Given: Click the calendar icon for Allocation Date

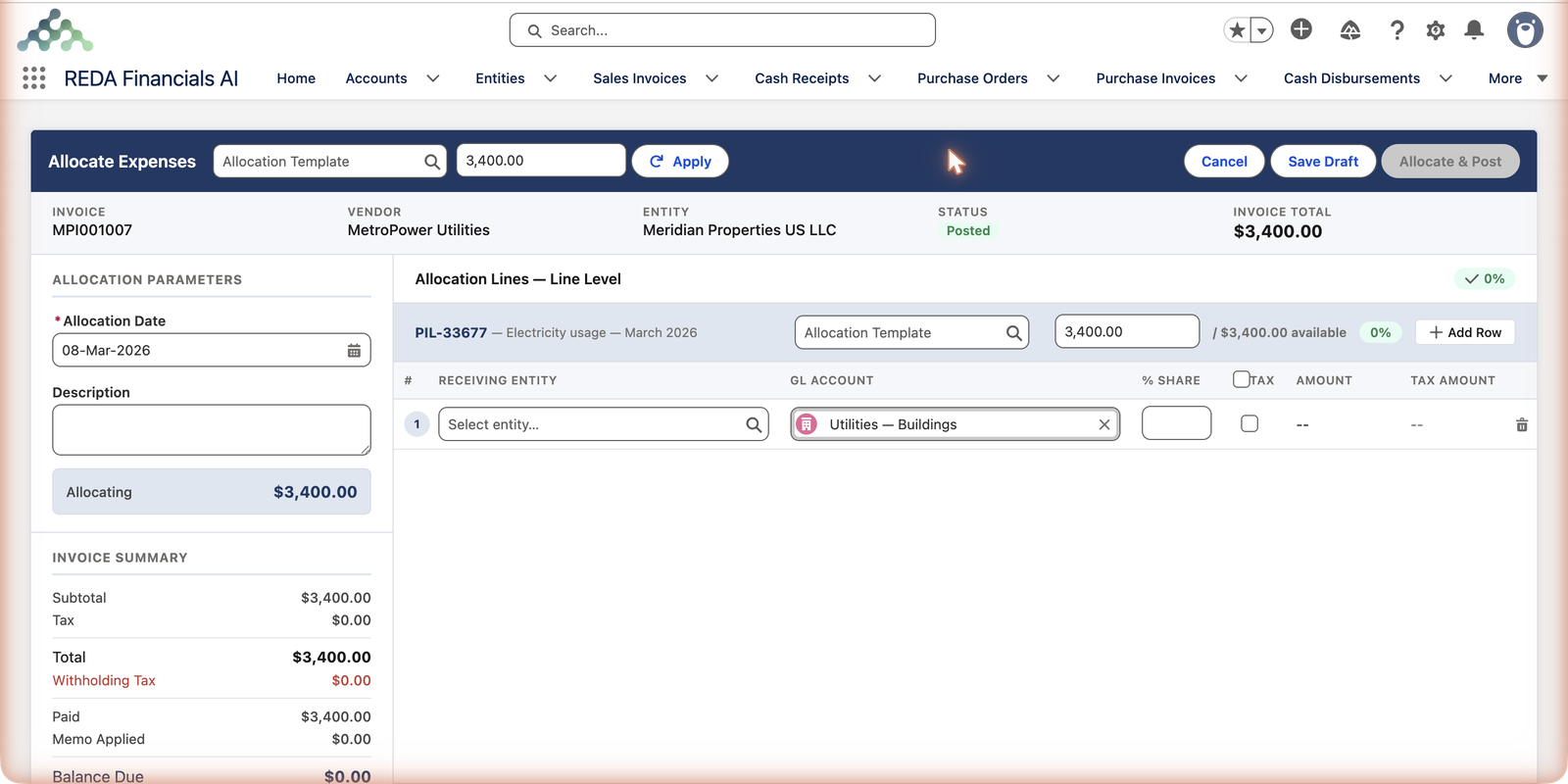Looking at the screenshot, I should pos(354,351).
